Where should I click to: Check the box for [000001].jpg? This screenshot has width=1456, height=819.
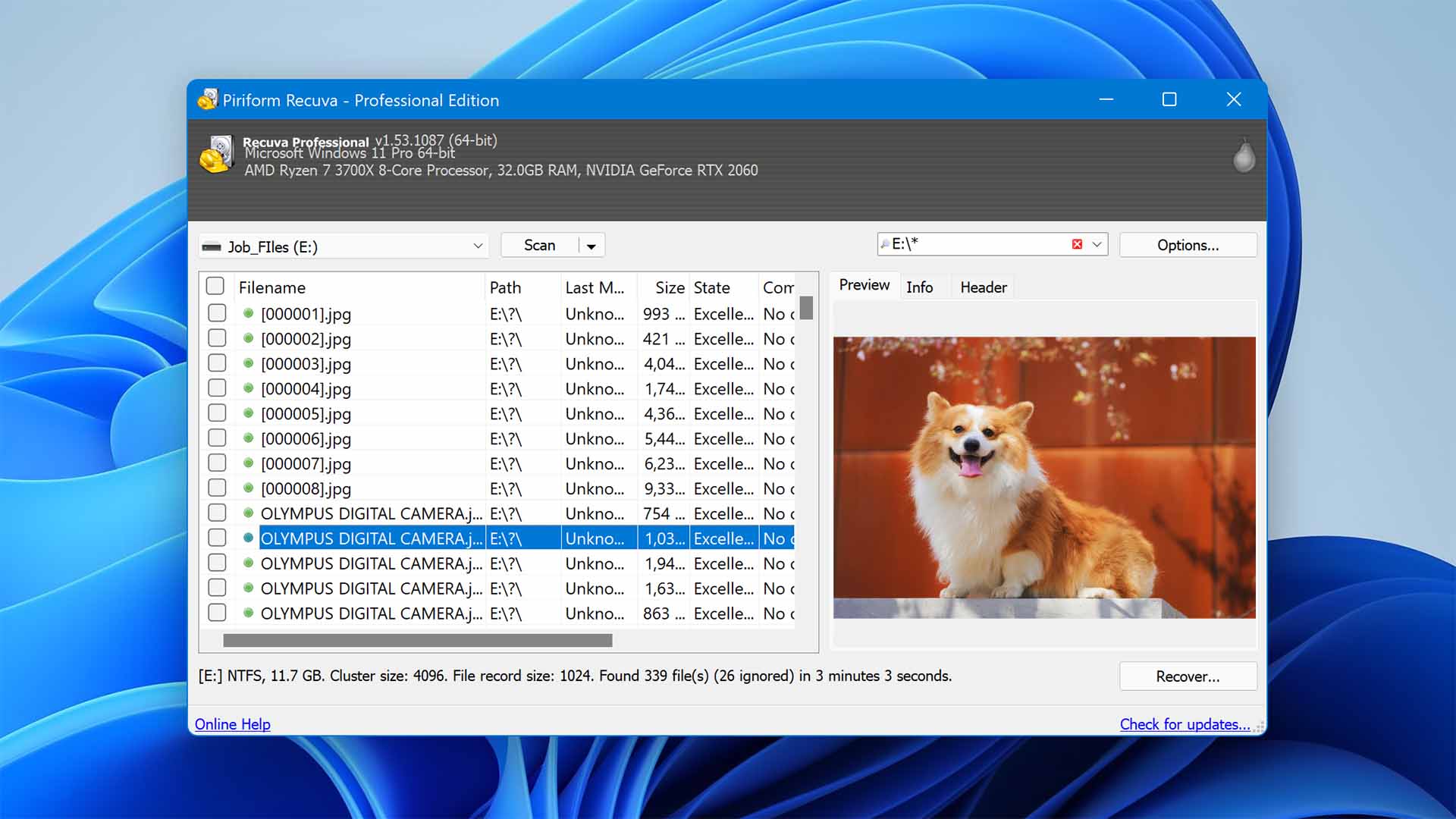pyautogui.click(x=217, y=312)
